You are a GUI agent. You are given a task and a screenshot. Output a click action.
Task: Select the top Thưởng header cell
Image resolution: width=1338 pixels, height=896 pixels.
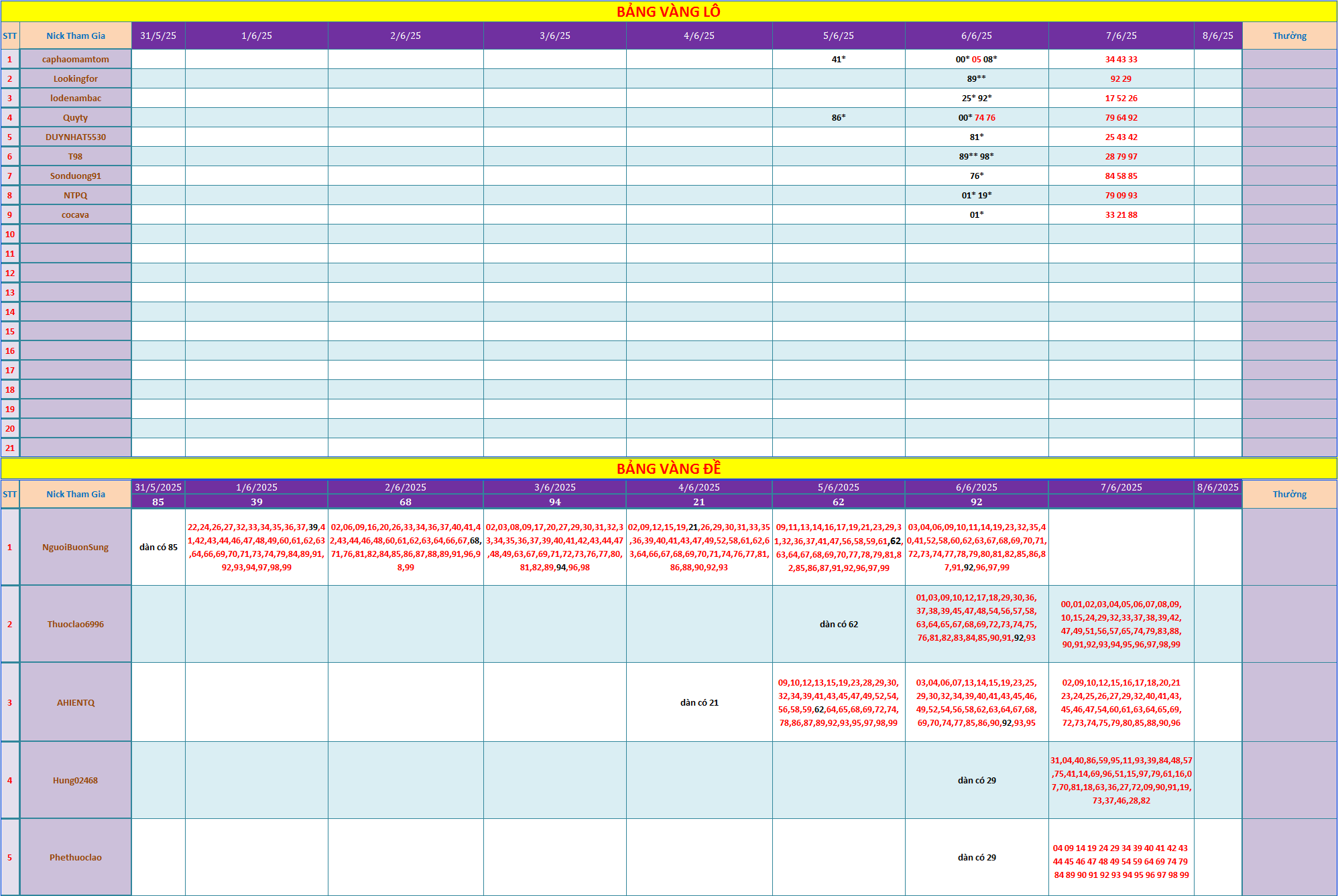point(1289,36)
